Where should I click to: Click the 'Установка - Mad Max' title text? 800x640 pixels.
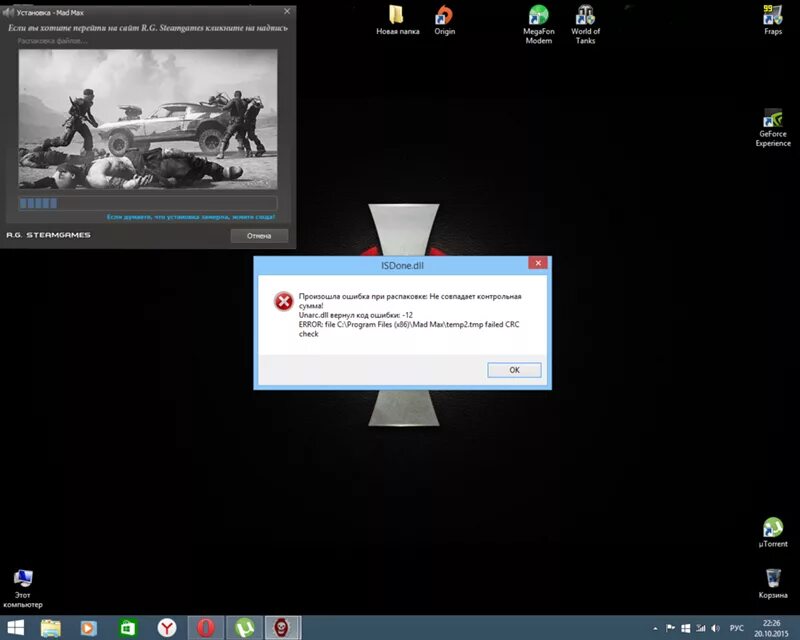[x=50, y=12]
